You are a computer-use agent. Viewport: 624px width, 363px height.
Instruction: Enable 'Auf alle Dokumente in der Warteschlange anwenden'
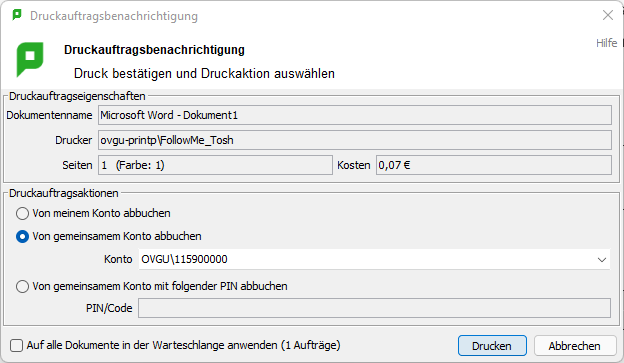click(16, 345)
